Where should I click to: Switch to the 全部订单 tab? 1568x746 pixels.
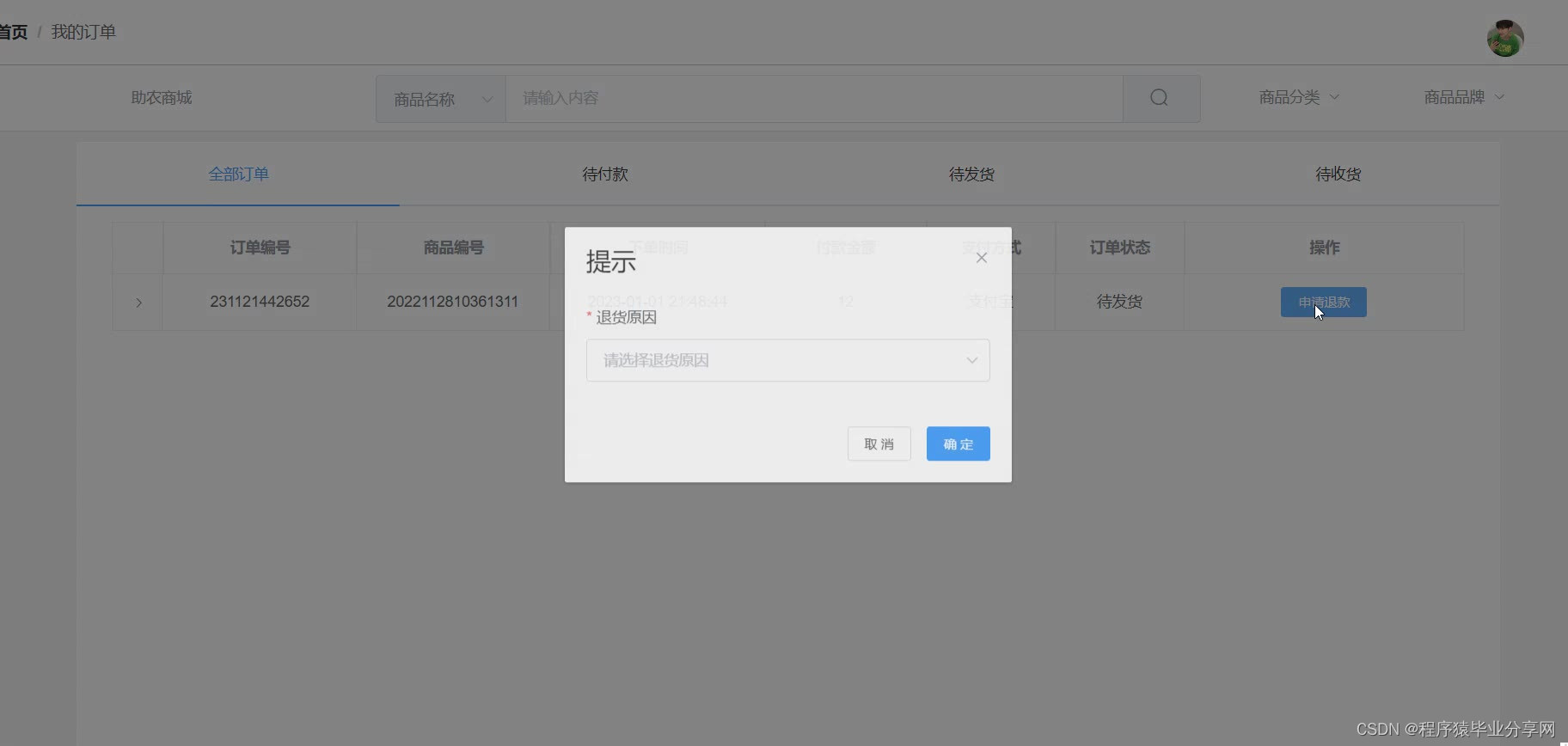pyautogui.click(x=238, y=174)
